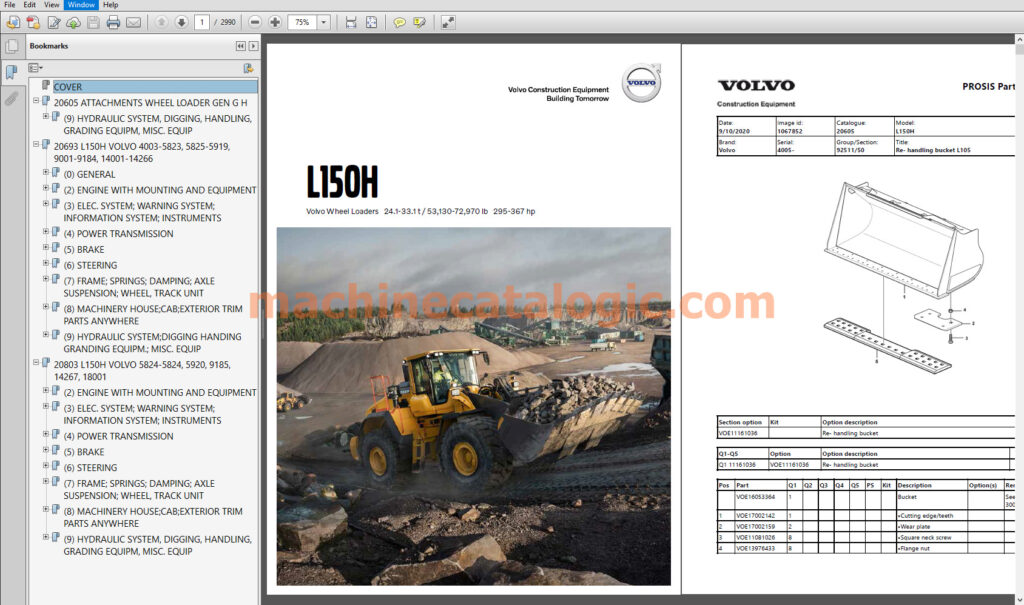This screenshot has height=605, width=1024.
Task: Collapse the Bookmarks pane with double-arrow button
Action: click(x=241, y=46)
